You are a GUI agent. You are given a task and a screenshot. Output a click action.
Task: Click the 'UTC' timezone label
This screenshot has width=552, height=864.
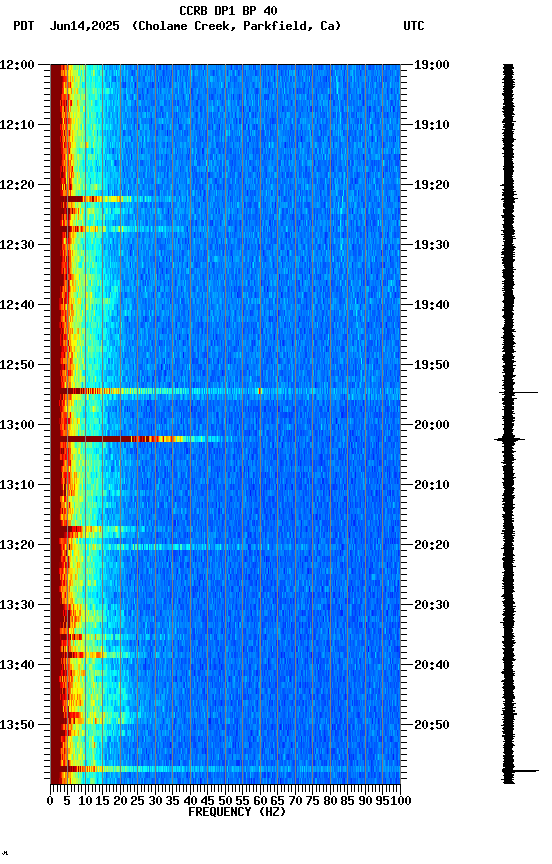(414, 26)
